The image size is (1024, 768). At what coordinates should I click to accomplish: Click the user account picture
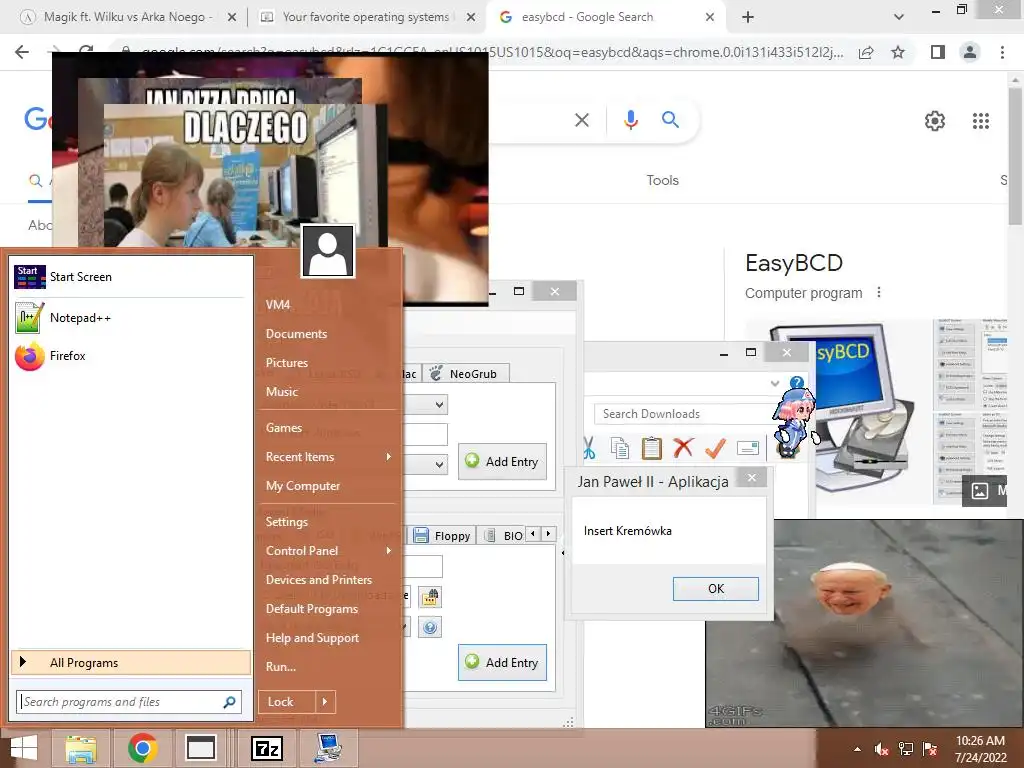tap(328, 251)
